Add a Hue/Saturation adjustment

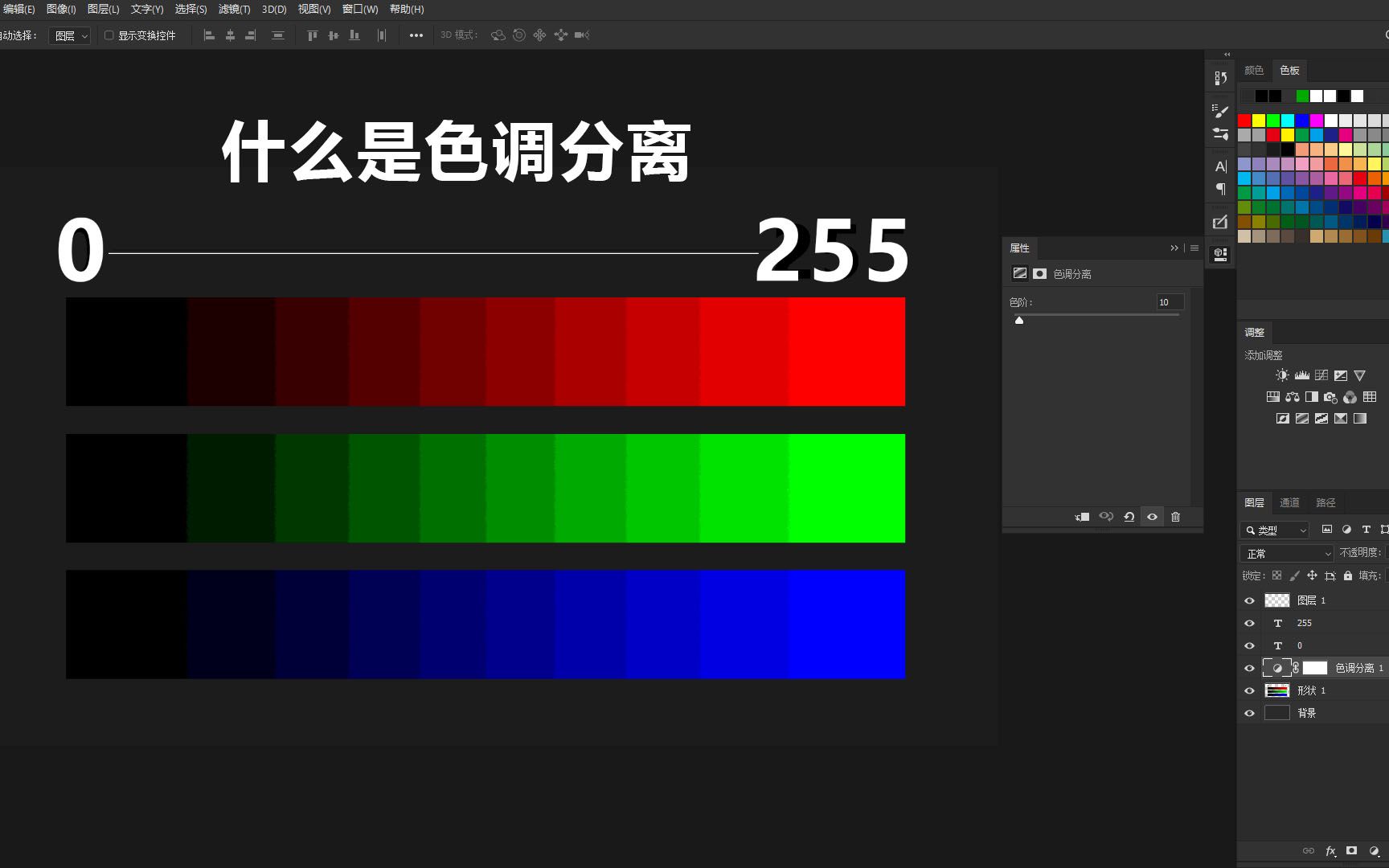(x=1272, y=397)
